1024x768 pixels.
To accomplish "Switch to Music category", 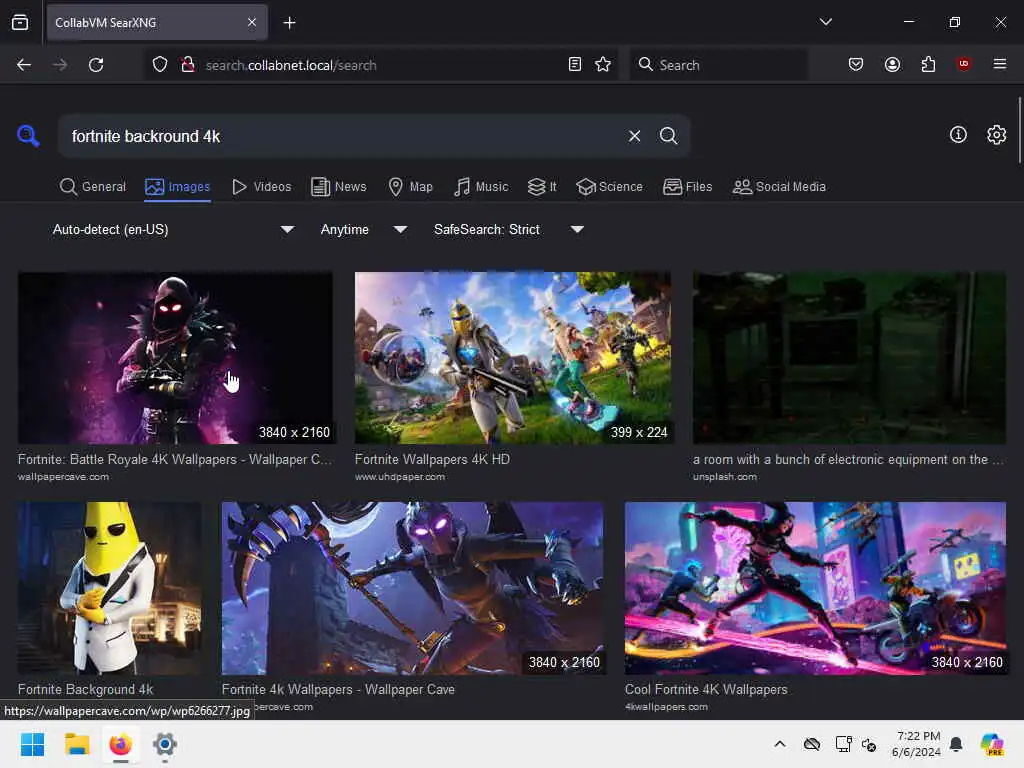I will pyautogui.click(x=481, y=187).
